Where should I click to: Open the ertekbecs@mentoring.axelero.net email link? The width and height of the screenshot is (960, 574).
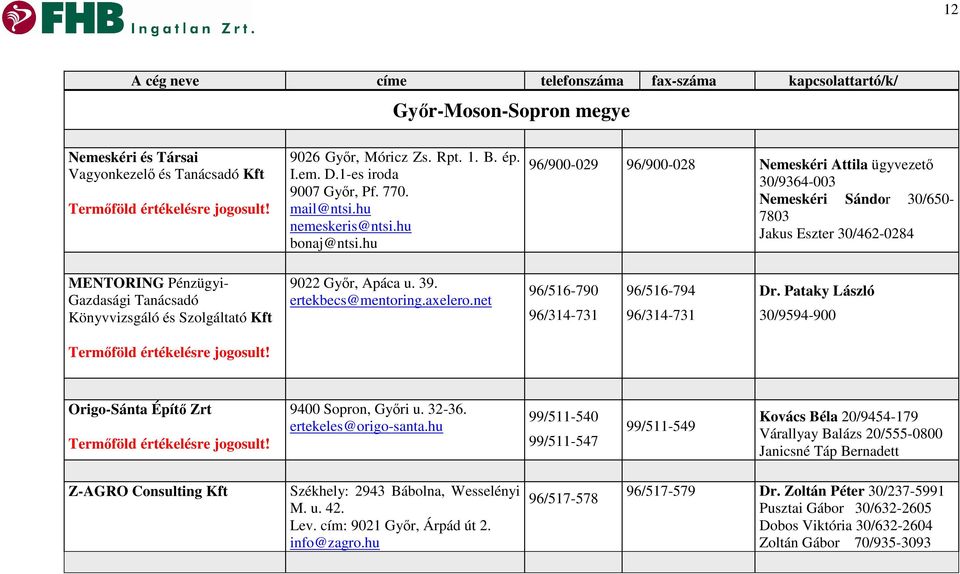391,300
